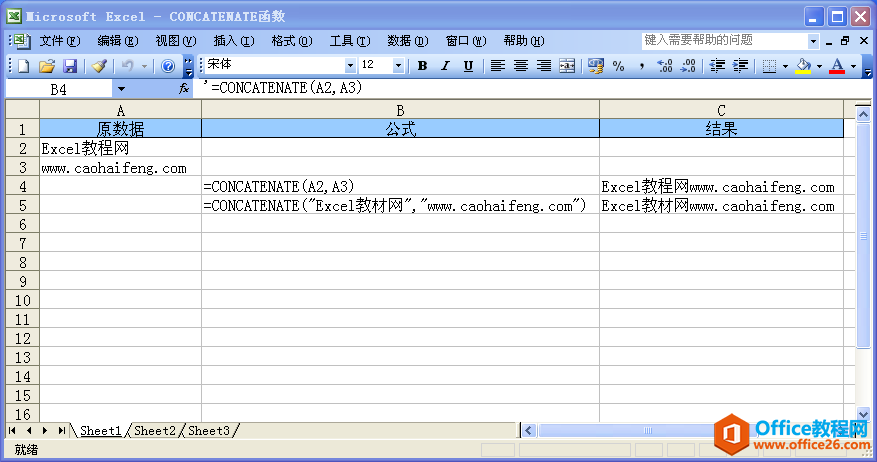
Task: Open the font name dropdown
Action: pyautogui.click(x=350, y=66)
